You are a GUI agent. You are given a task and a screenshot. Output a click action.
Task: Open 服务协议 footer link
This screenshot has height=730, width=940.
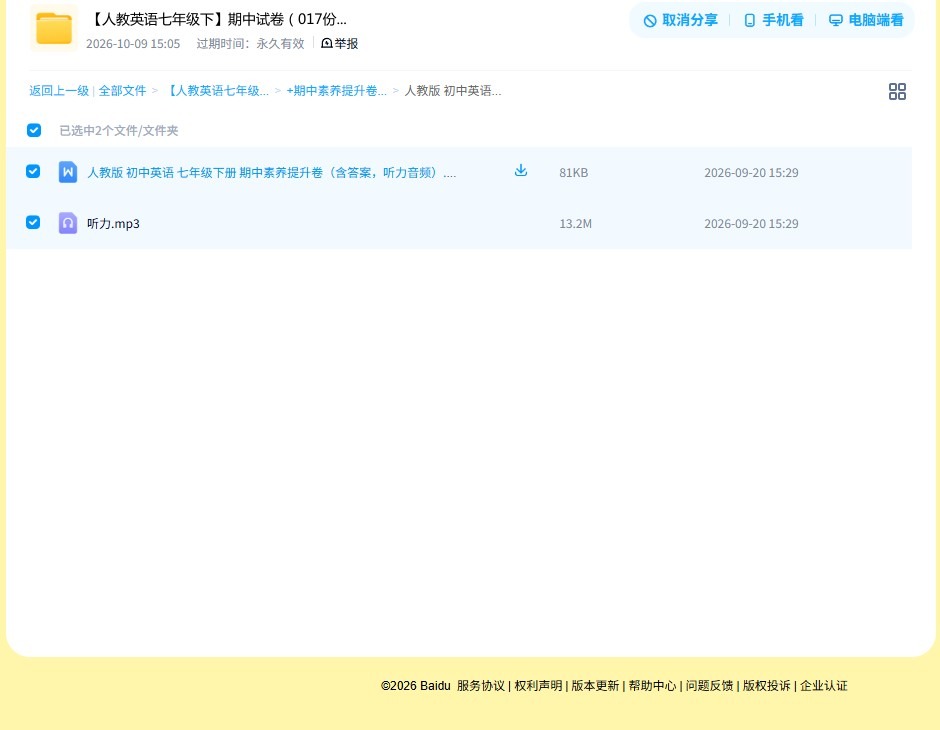pos(481,686)
